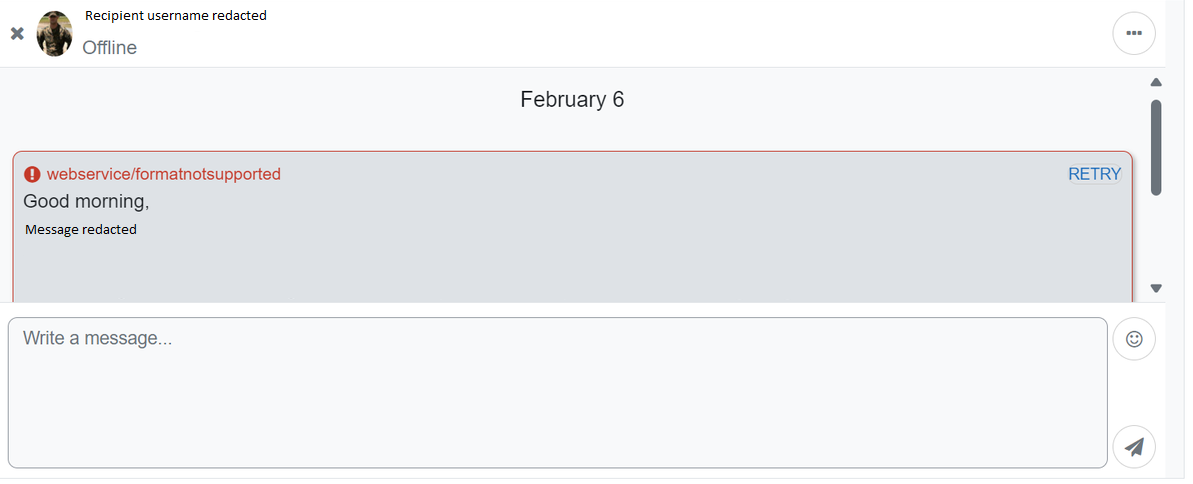
Task: Click the scrollbar up arrow
Action: coord(1156,82)
